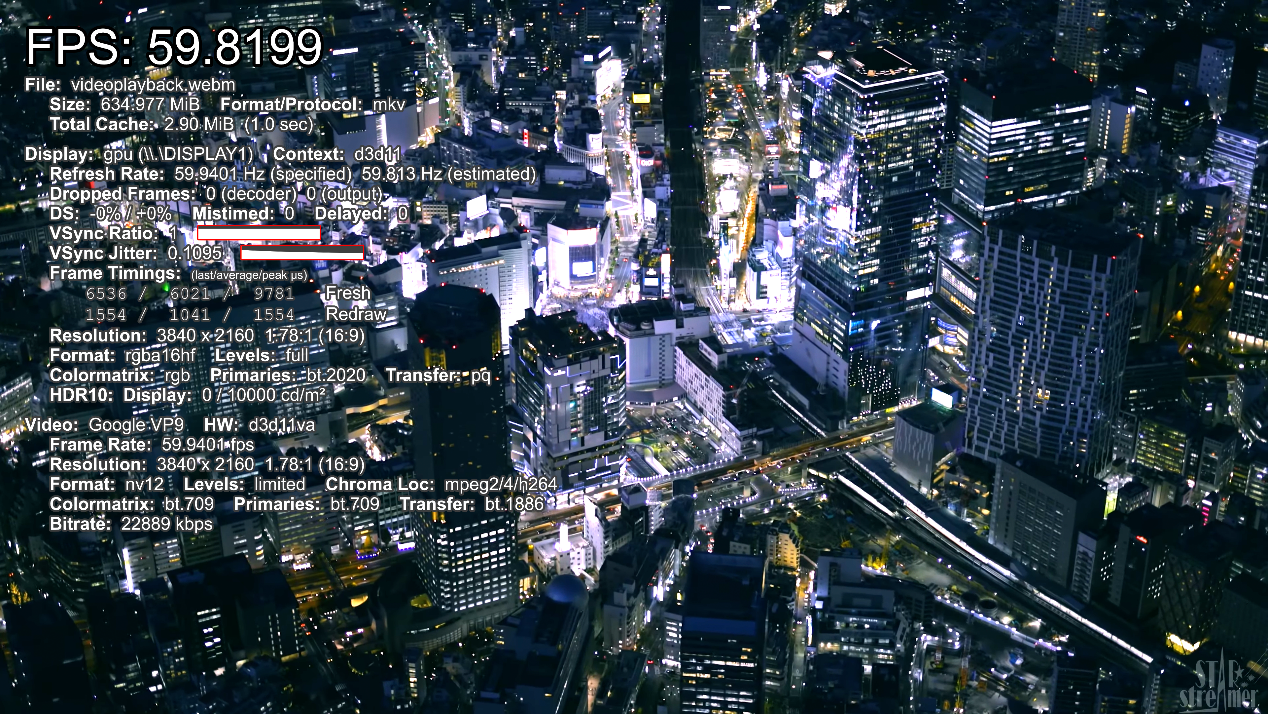Click the Frame Timings heading
Screen dimensions: 1268x714
116,273
